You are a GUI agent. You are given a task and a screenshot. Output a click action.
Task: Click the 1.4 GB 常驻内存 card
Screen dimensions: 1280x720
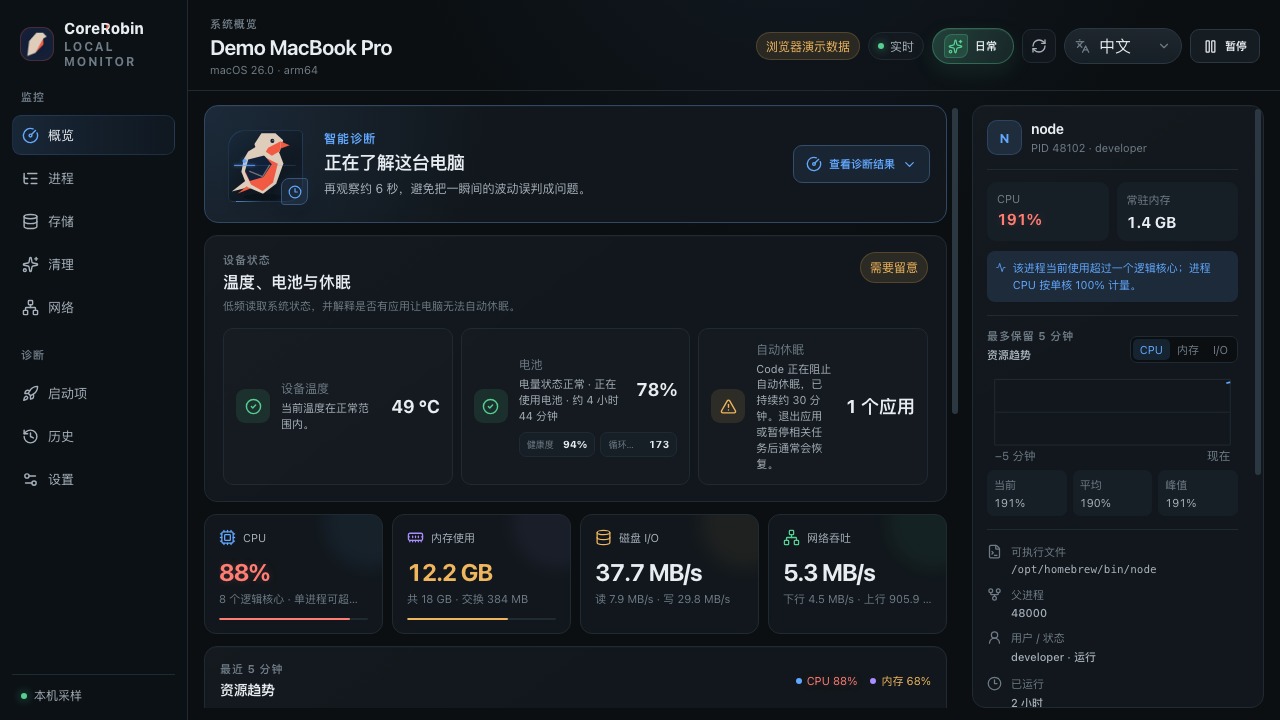tap(1177, 211)
